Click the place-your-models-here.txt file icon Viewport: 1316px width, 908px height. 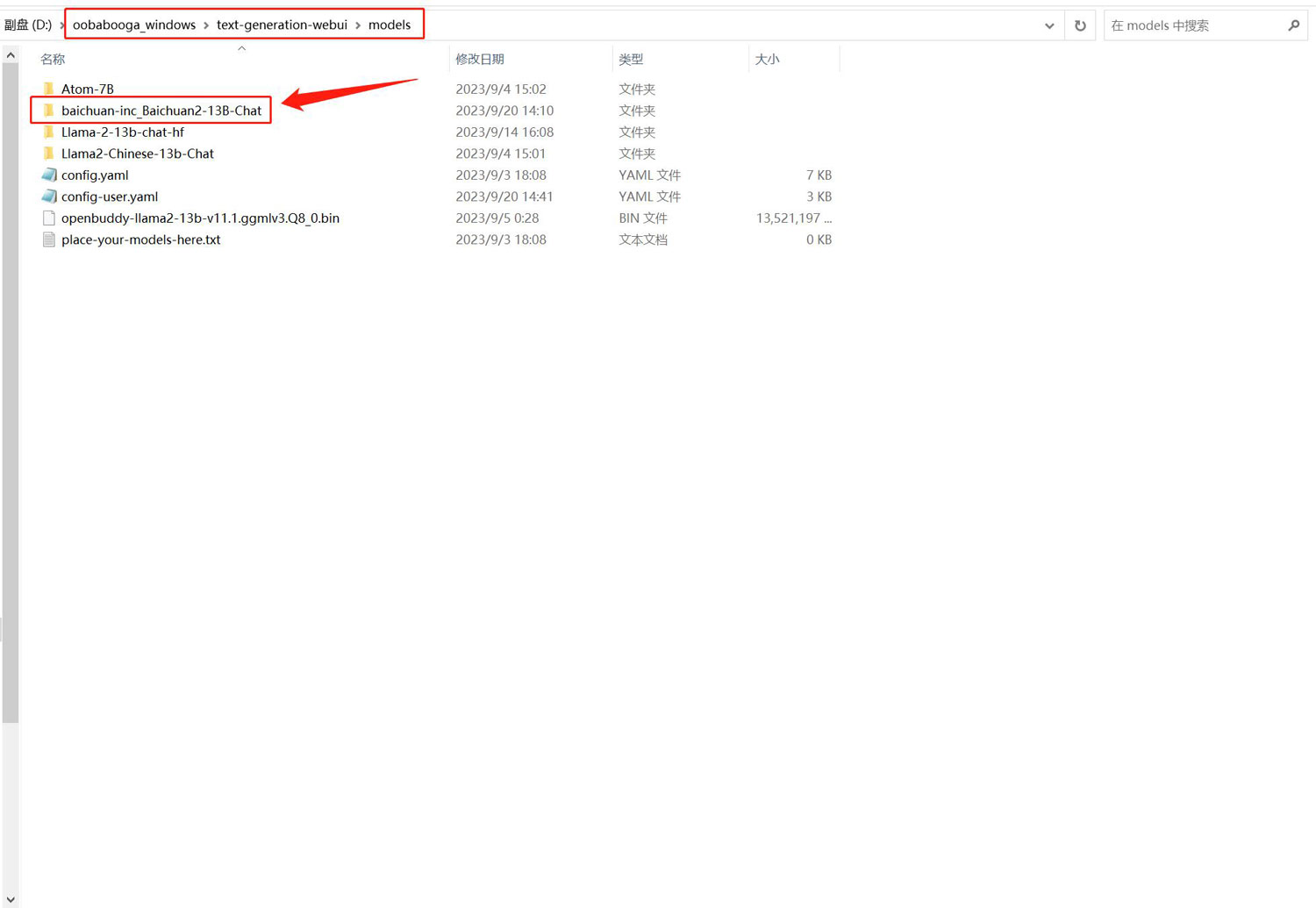pyautogui.click(x=49, y=240)
